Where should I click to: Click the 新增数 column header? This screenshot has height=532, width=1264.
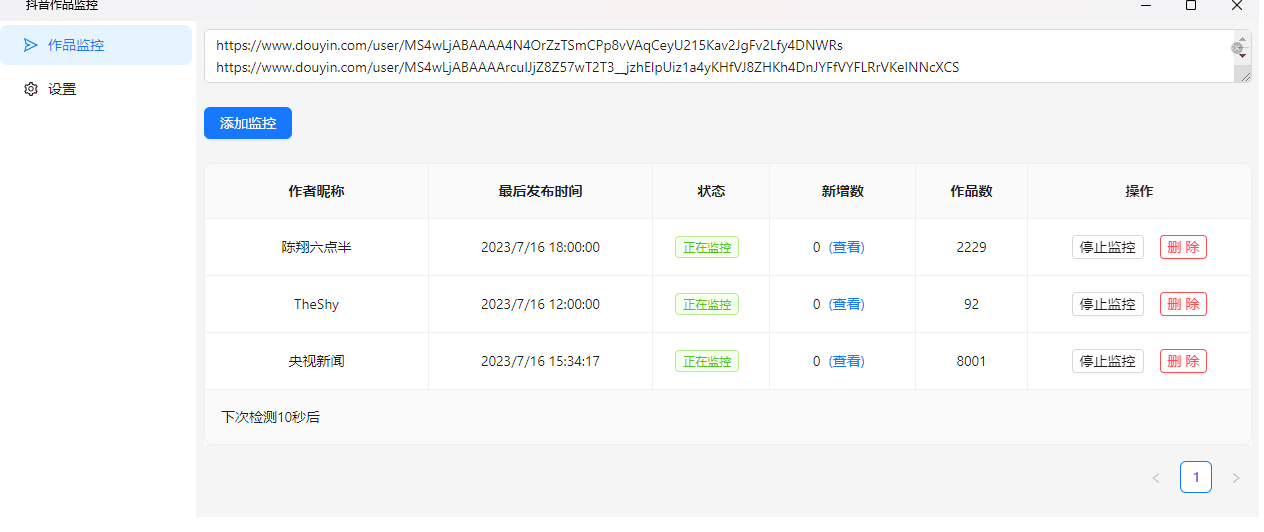843,191
